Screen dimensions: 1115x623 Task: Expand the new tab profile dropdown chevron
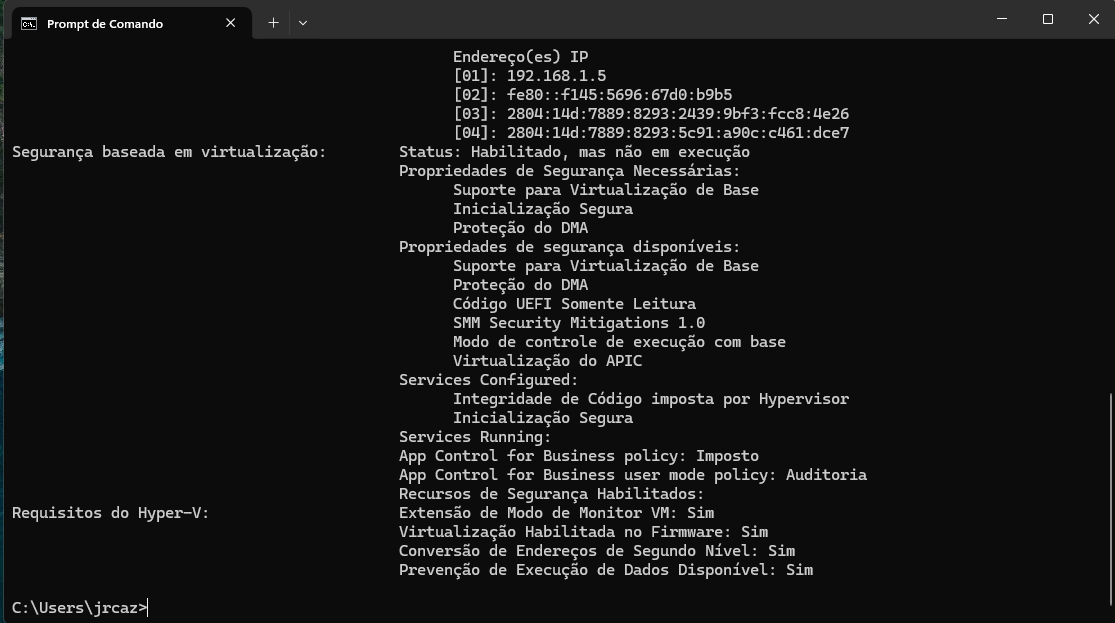[303, 23]
